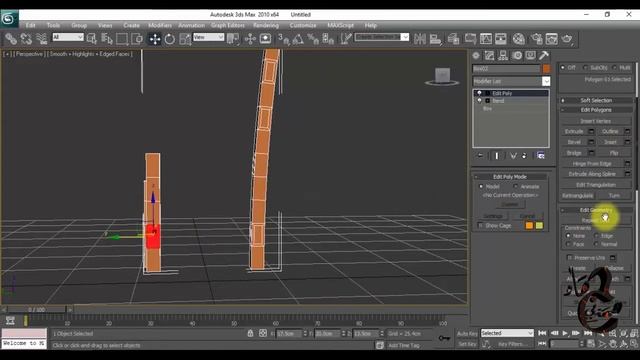Open the Tools menu

(53, 25)
